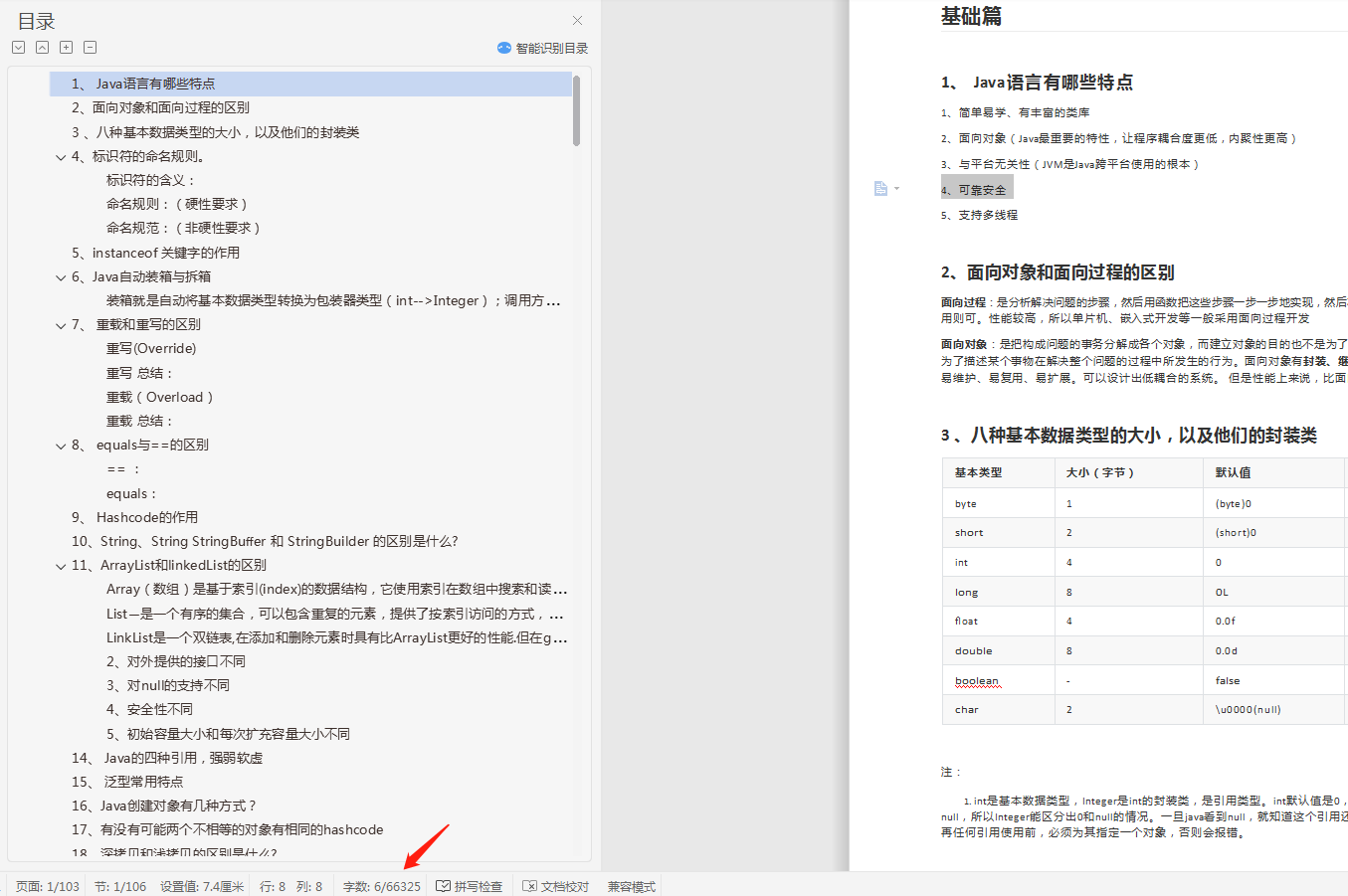
Task: Open the paragraph layout icon beside 可靠安全
Action: [x=880, y=188]
